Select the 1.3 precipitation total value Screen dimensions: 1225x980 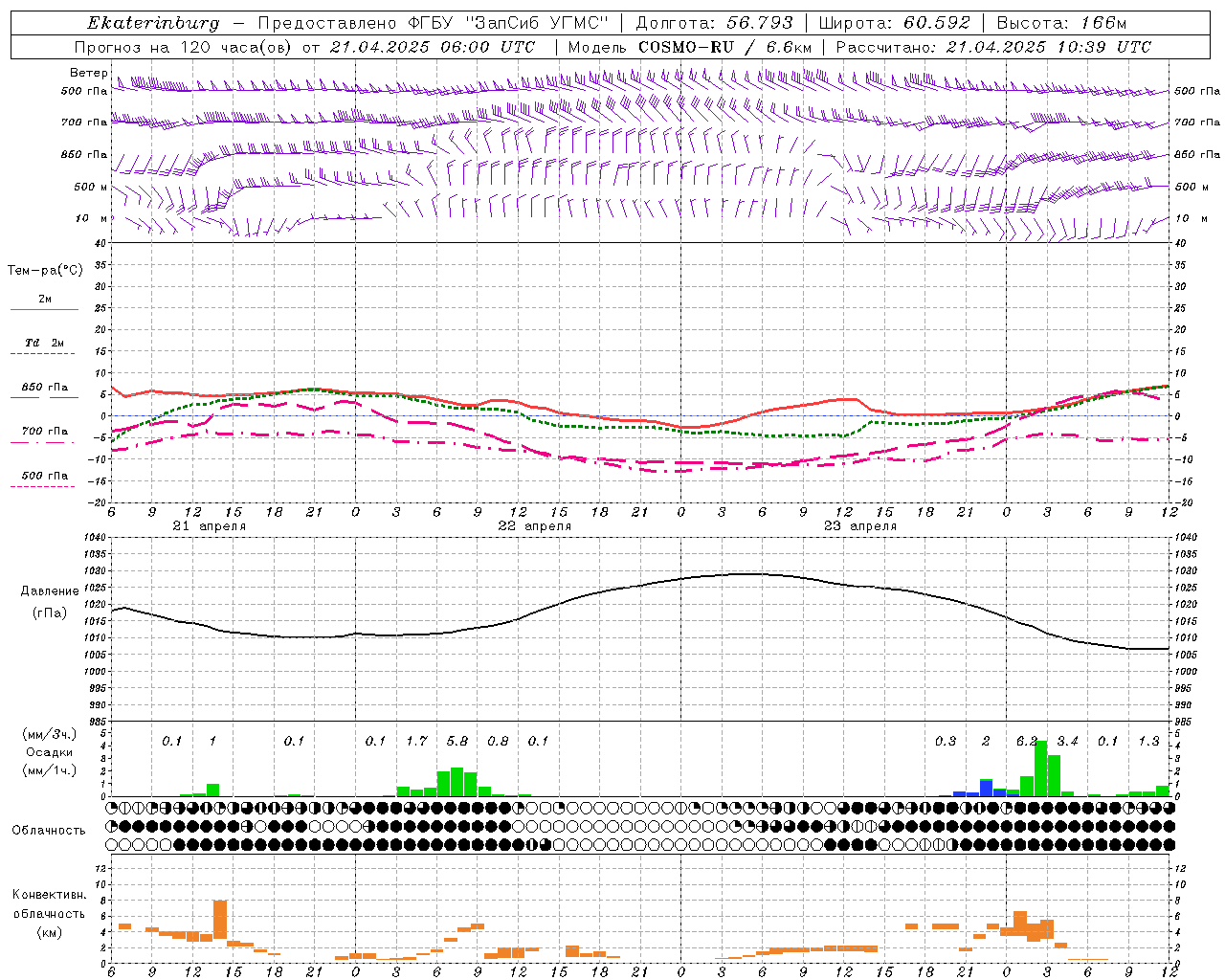pyautogui.click(x=1148, y=742)
